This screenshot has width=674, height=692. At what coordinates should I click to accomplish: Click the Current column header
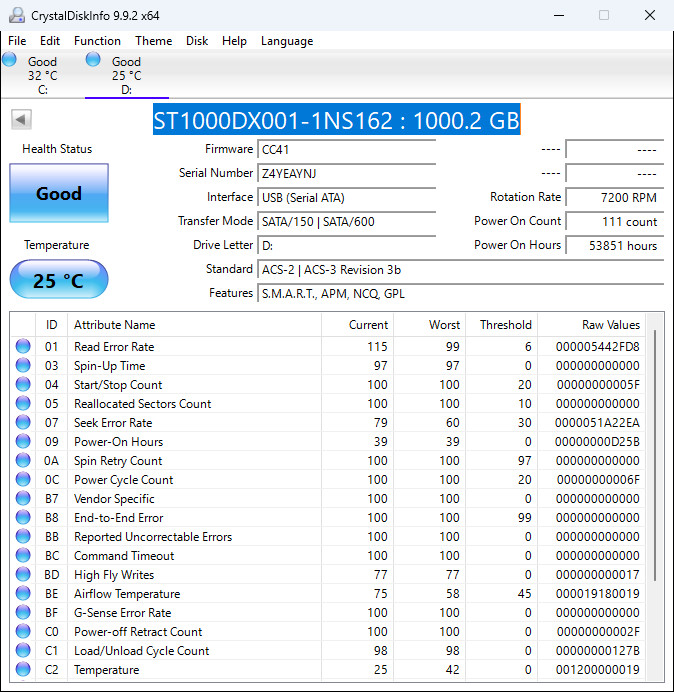pos(358,325)
